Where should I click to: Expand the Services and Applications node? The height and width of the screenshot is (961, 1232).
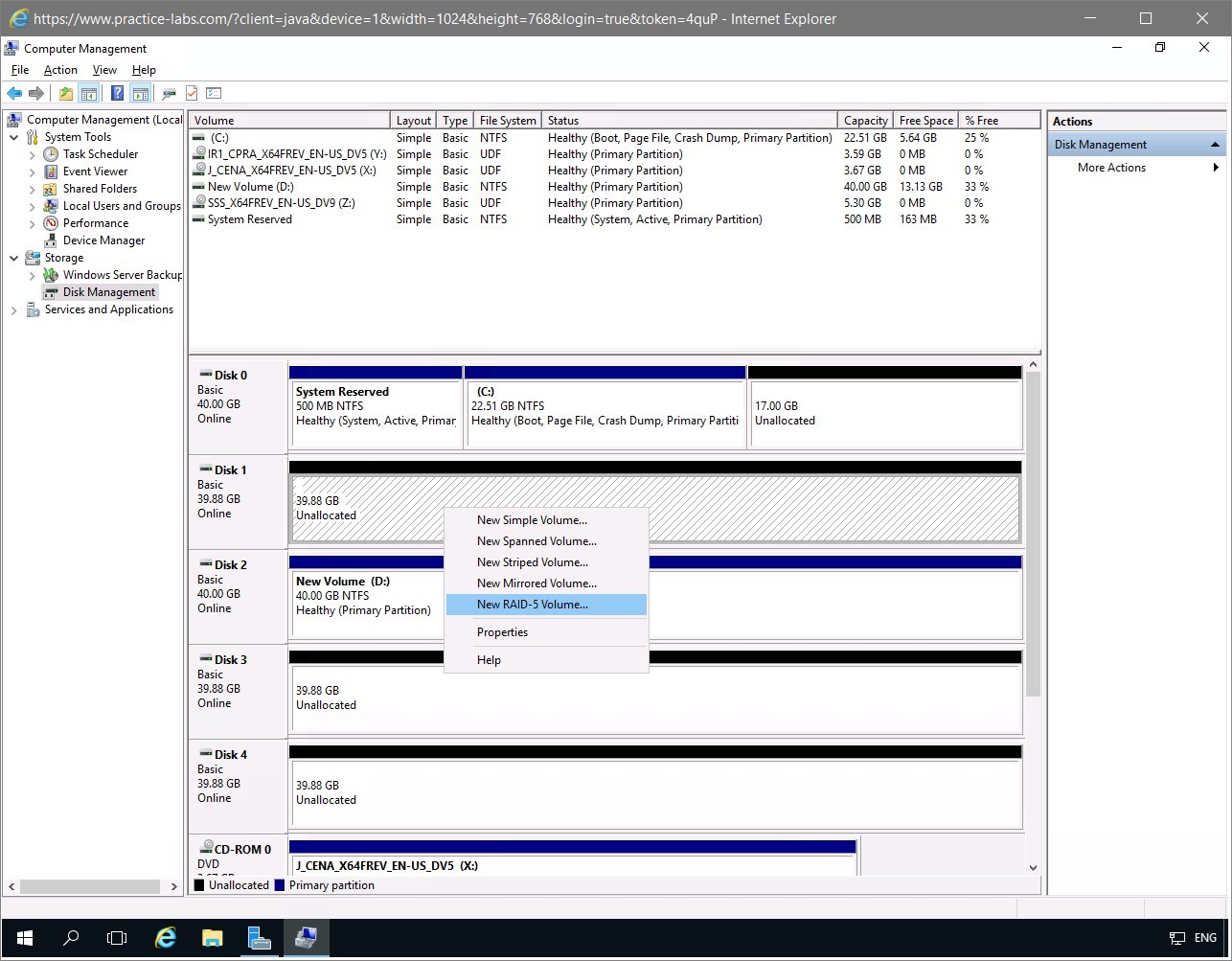pos(14,309)
